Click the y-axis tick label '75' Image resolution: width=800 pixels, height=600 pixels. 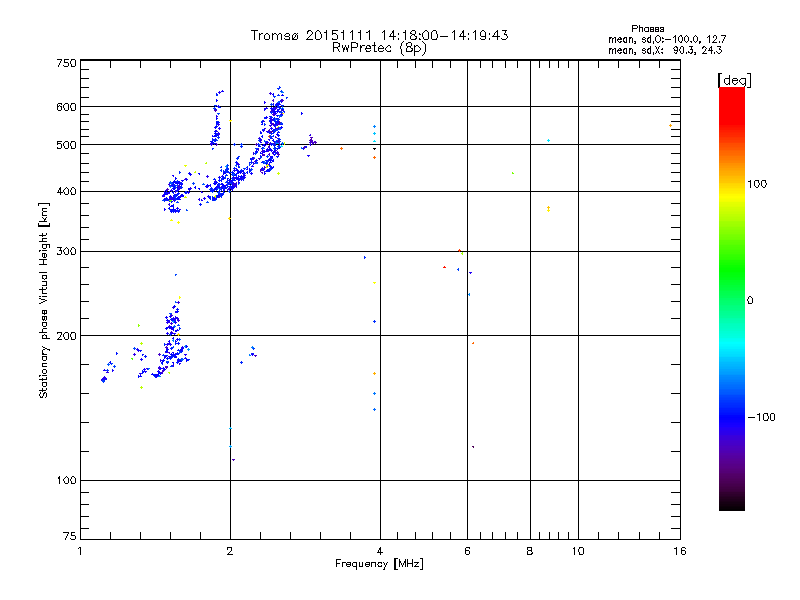point(70,536)
